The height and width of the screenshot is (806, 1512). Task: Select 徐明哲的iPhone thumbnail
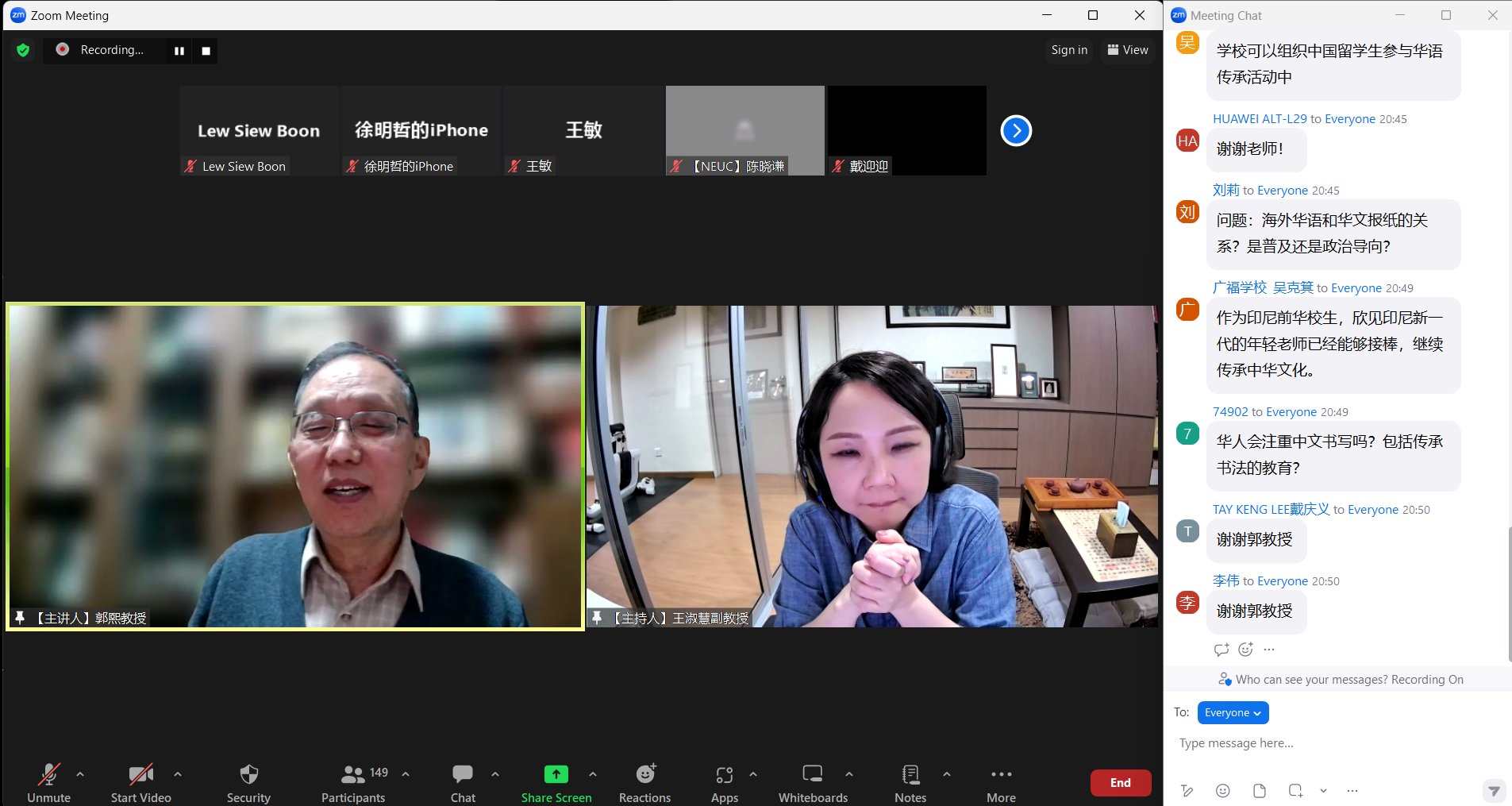tap(421, 130)
